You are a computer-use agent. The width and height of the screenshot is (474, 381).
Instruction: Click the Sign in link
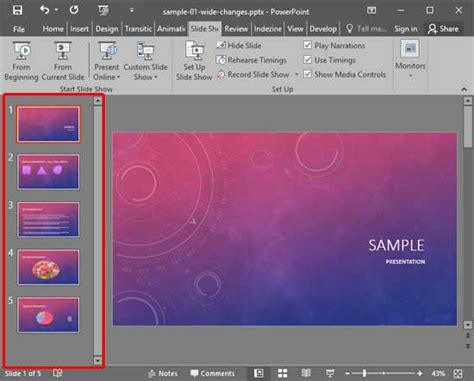point(406,29)
